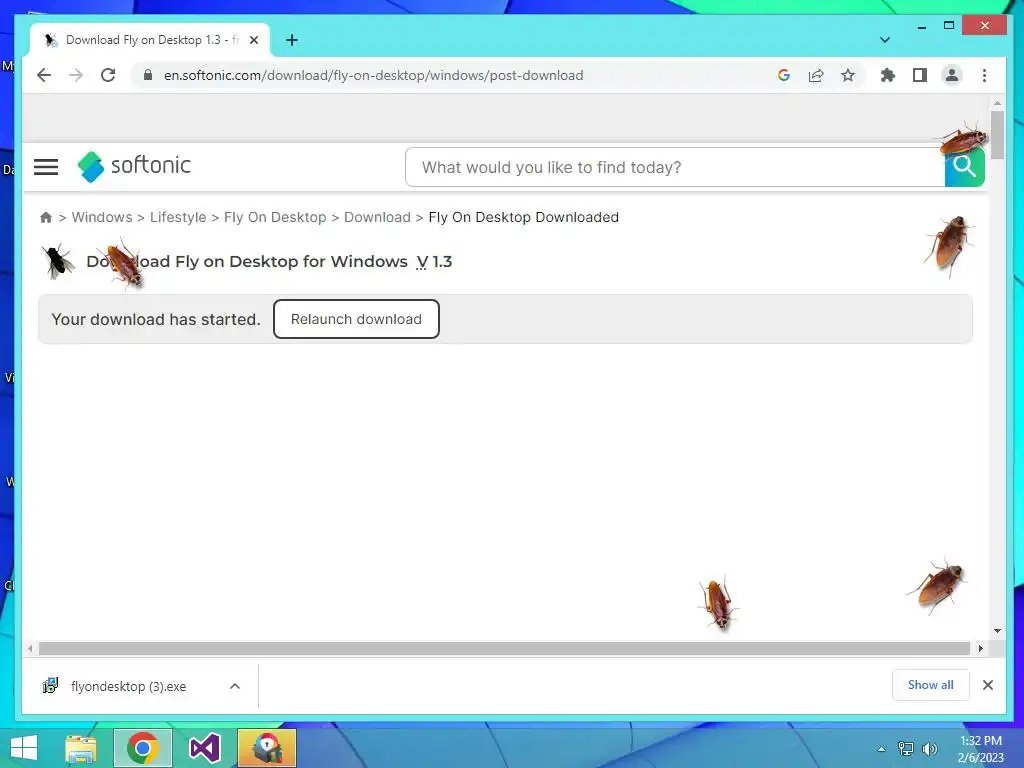
Task: Open downloaded flyondesktop (3).exe file
Action: click(128, 686)
